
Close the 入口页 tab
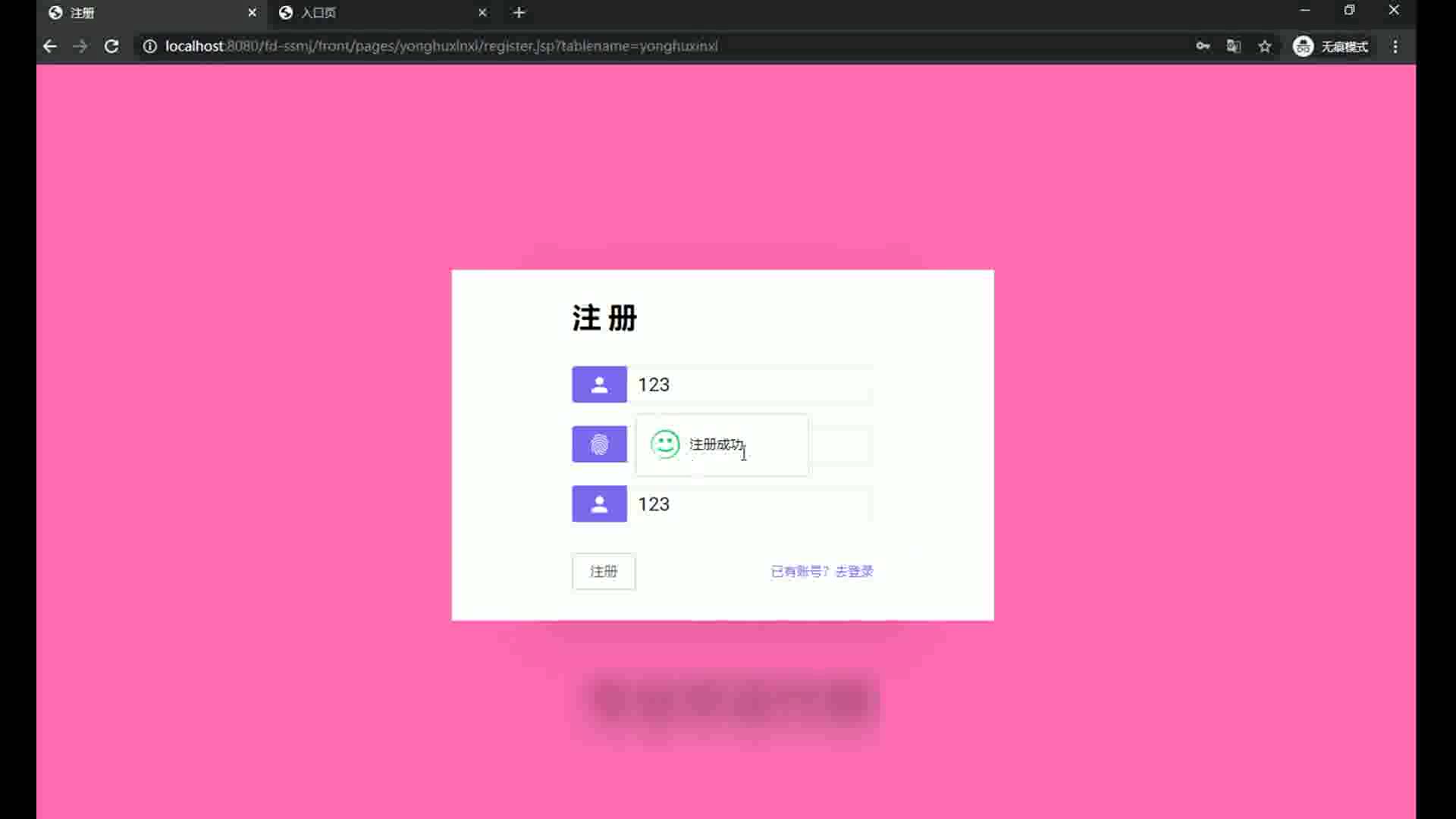tap(482, 13)
